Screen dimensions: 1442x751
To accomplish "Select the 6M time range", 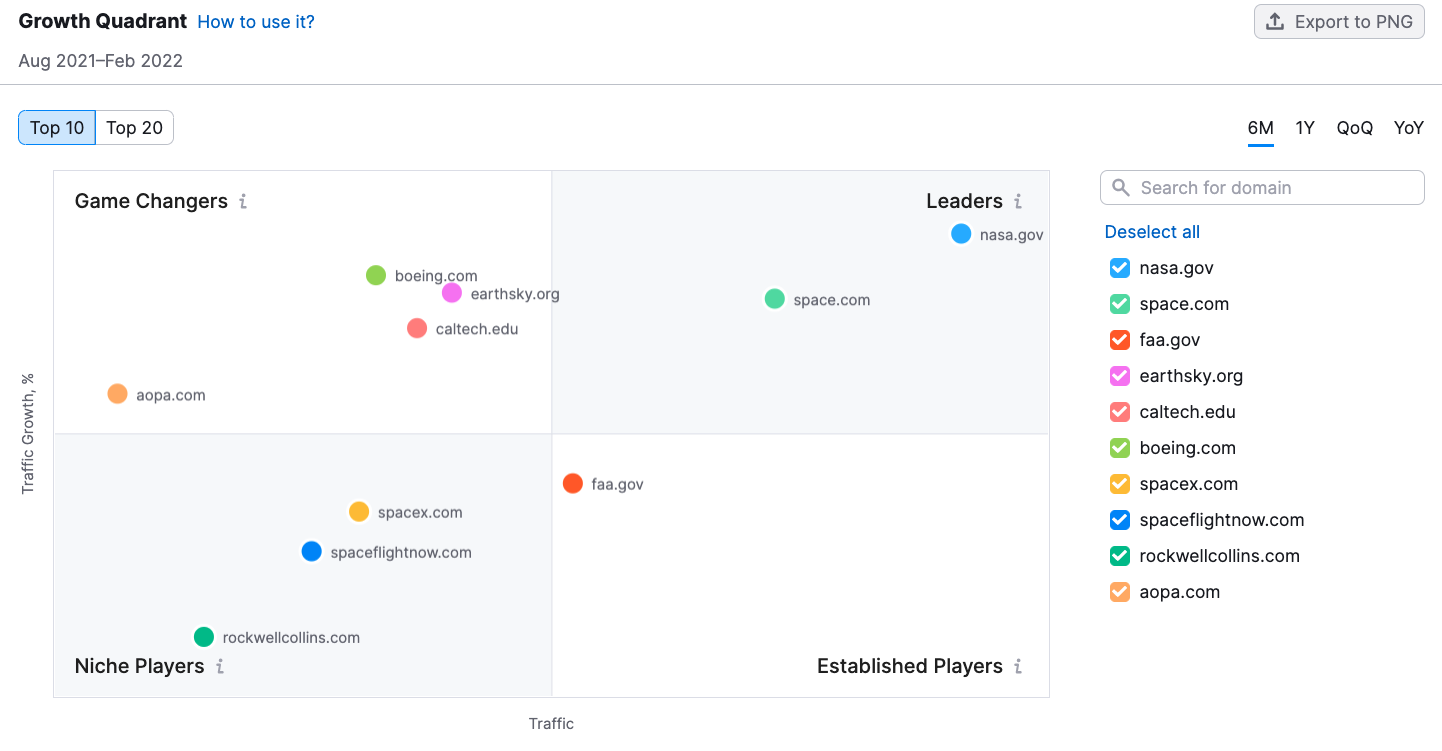I will (1261, 128).
